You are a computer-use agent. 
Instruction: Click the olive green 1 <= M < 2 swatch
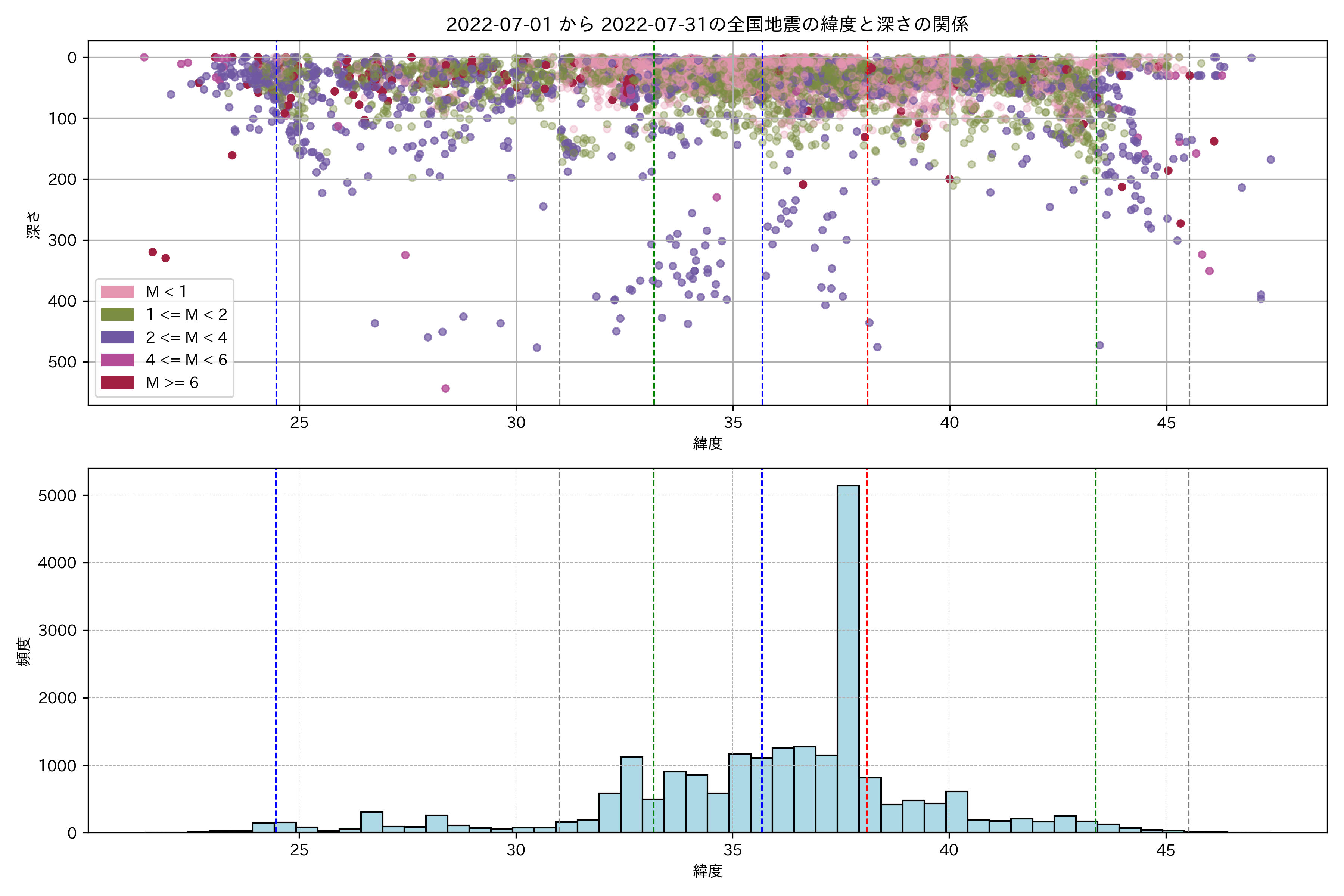click(x=117, y=314)
